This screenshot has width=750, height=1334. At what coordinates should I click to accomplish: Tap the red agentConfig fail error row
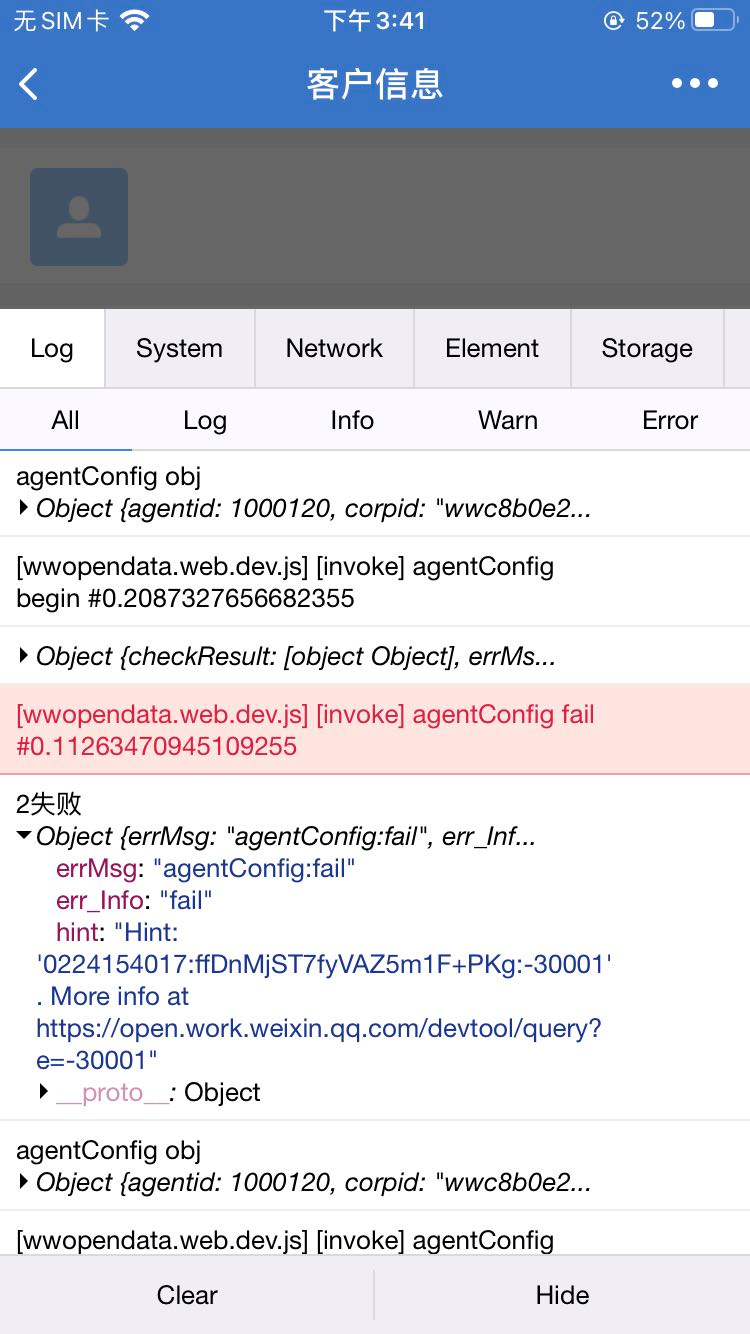click(375, 730)
